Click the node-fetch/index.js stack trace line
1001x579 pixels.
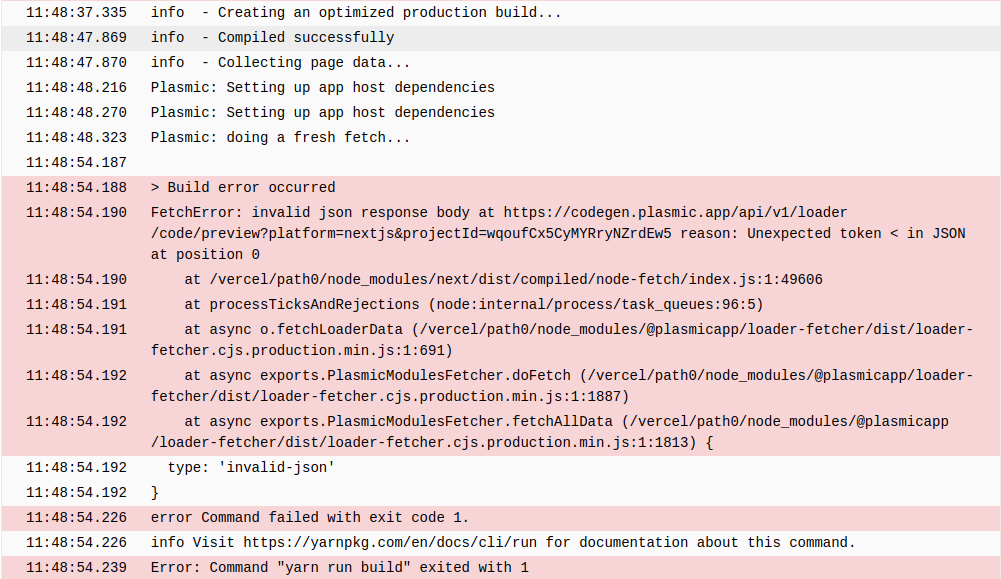coord(503,280)
